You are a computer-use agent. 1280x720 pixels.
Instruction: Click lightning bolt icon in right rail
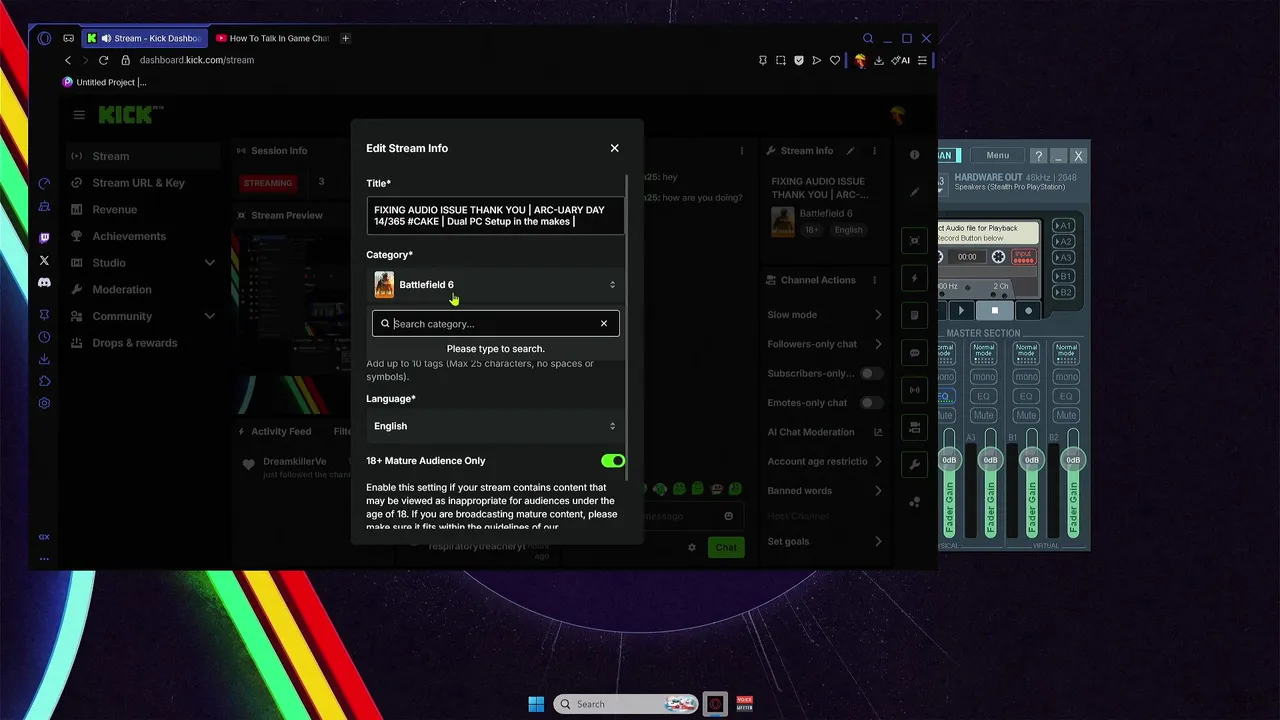coord(914,278)
